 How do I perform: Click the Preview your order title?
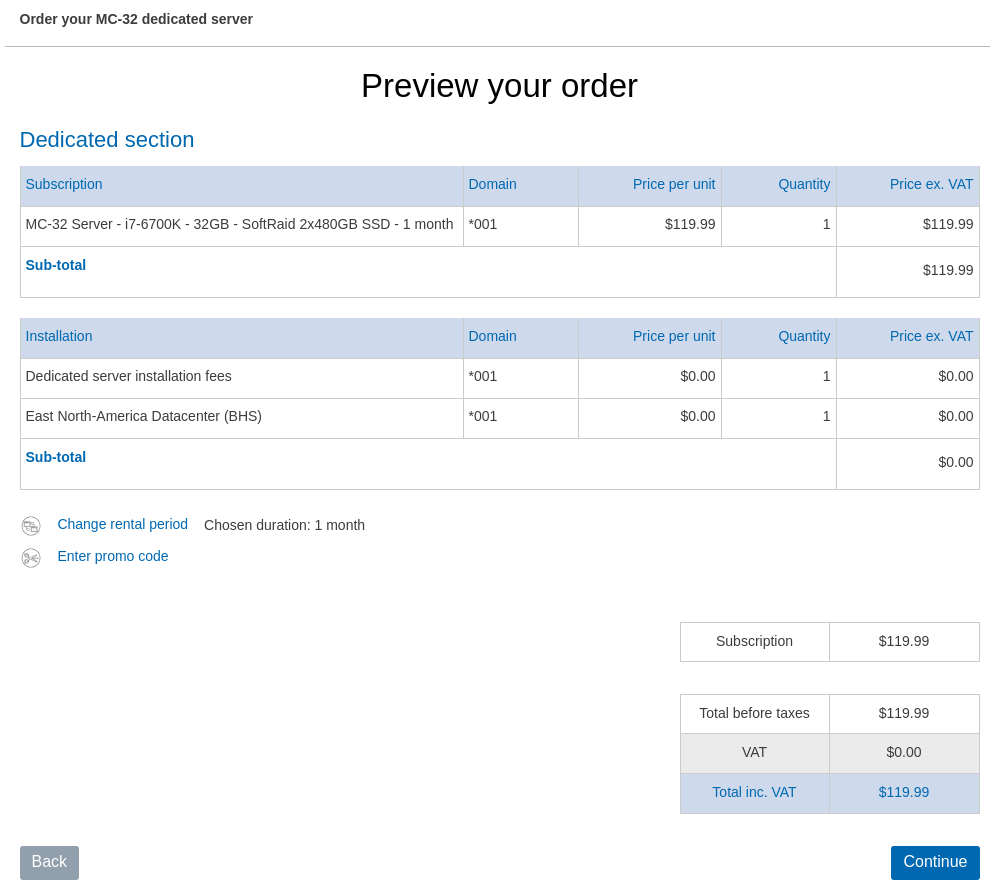[x=499, y=86]
